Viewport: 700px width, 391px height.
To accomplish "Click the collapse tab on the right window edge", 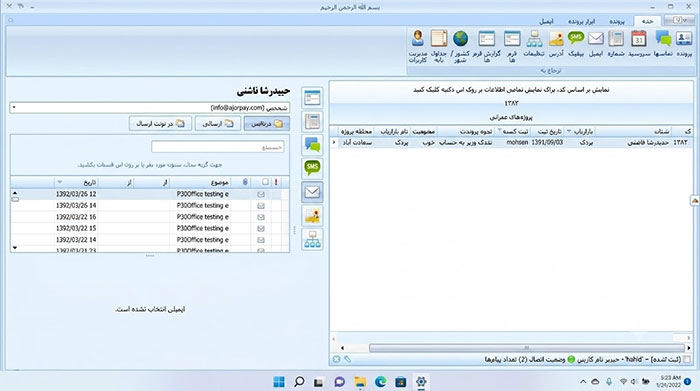I will [x=695, y=201].
